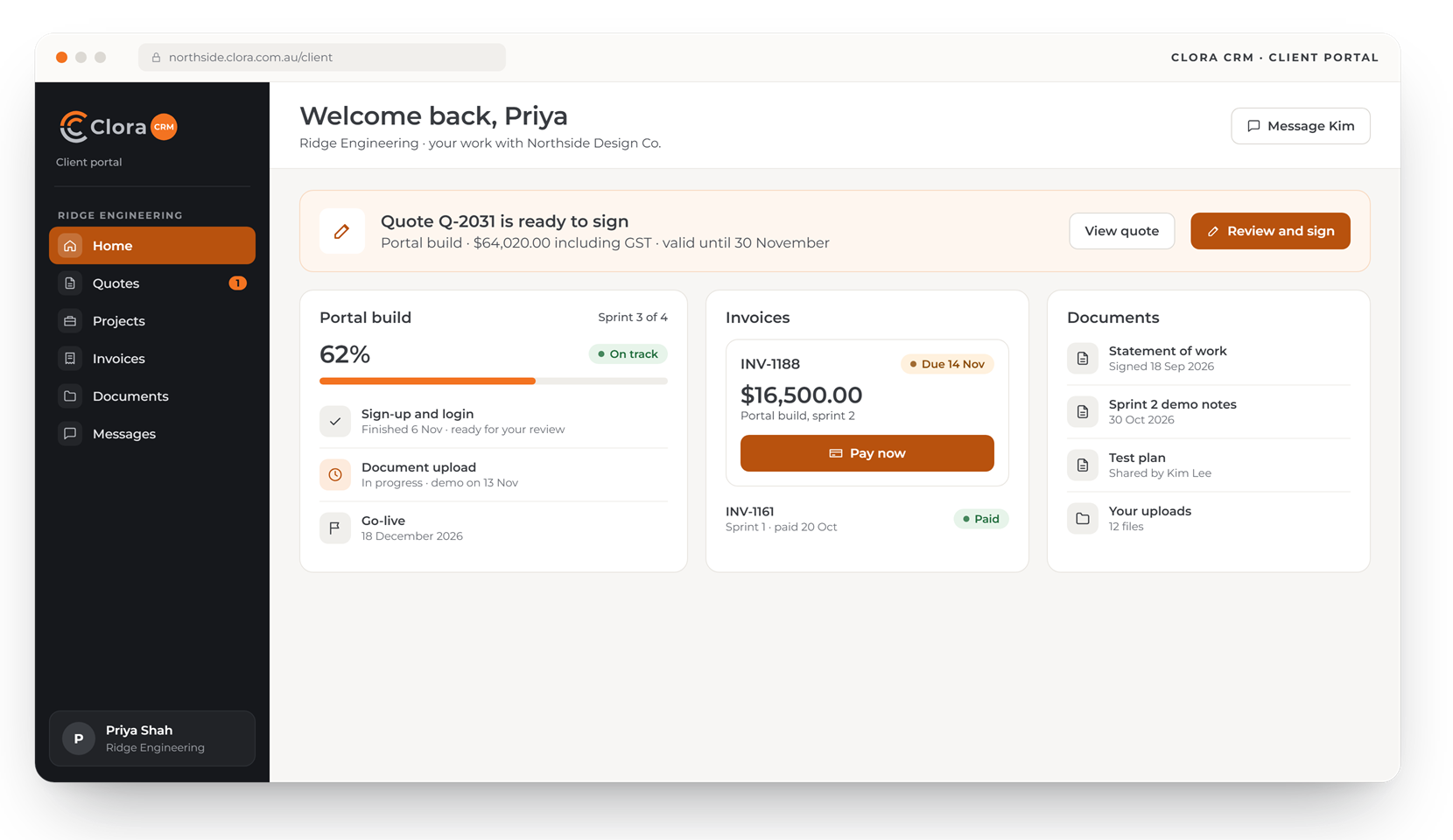Click the Invoices card heading
The width and height of the screenshot is (1453, 840).
point(758,318)
